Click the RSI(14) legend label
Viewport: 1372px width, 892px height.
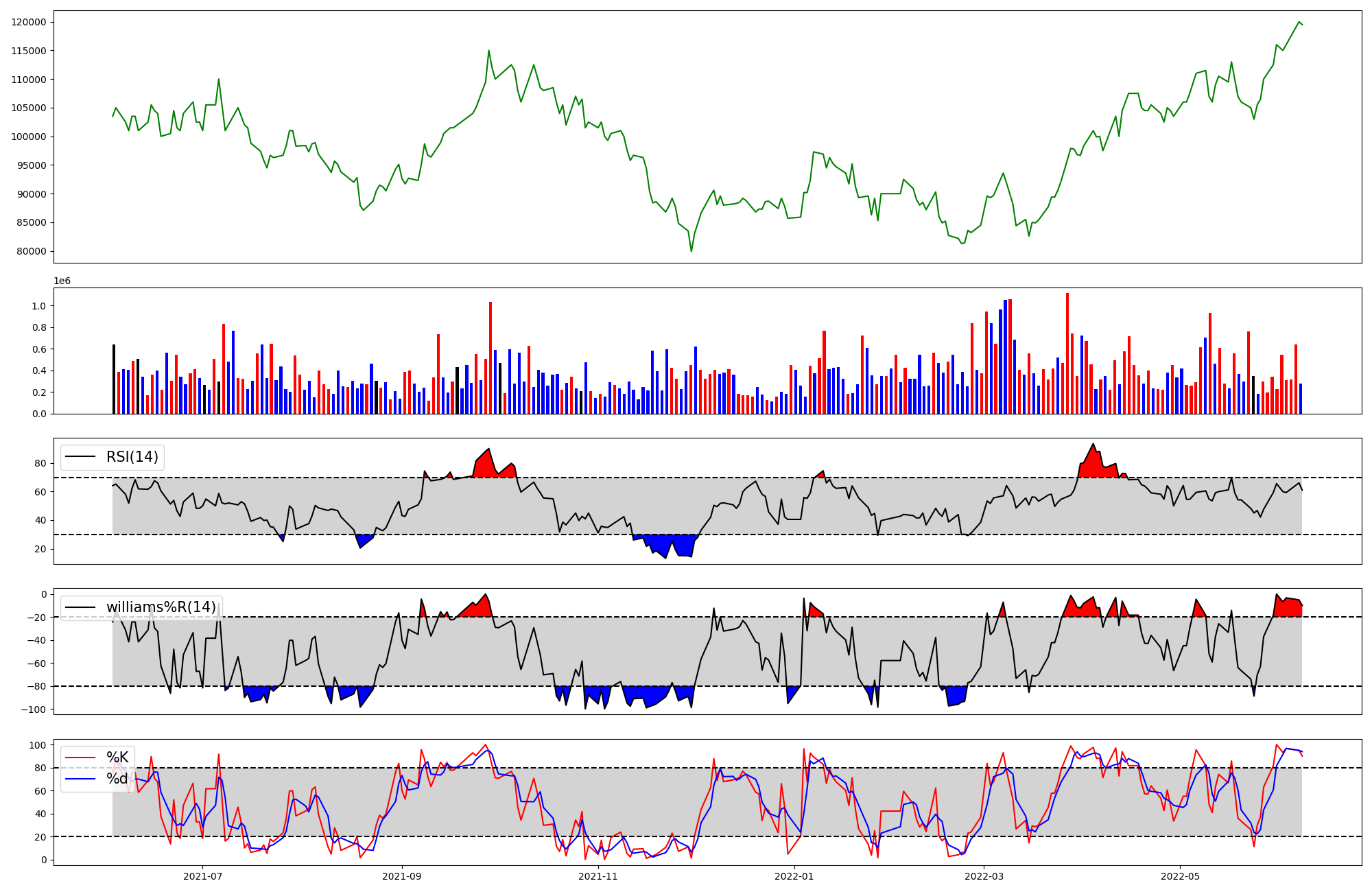pos(132,457)
